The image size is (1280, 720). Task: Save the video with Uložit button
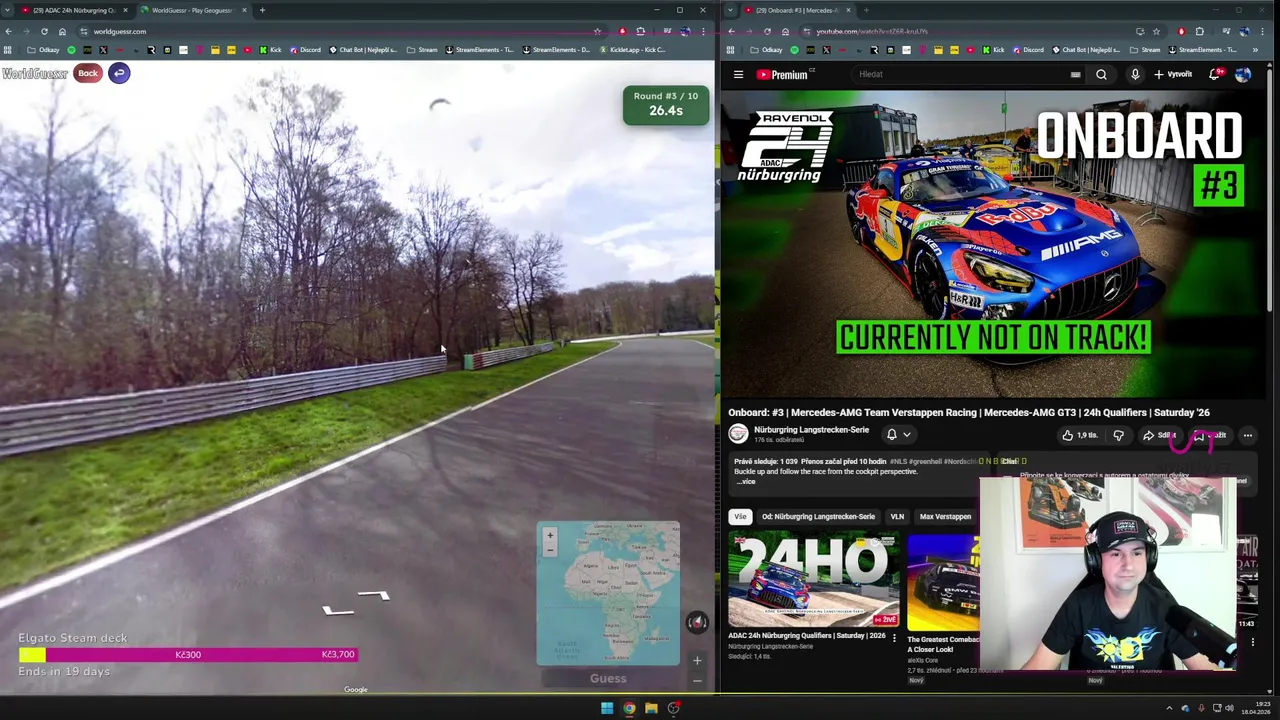(1209, 435)
